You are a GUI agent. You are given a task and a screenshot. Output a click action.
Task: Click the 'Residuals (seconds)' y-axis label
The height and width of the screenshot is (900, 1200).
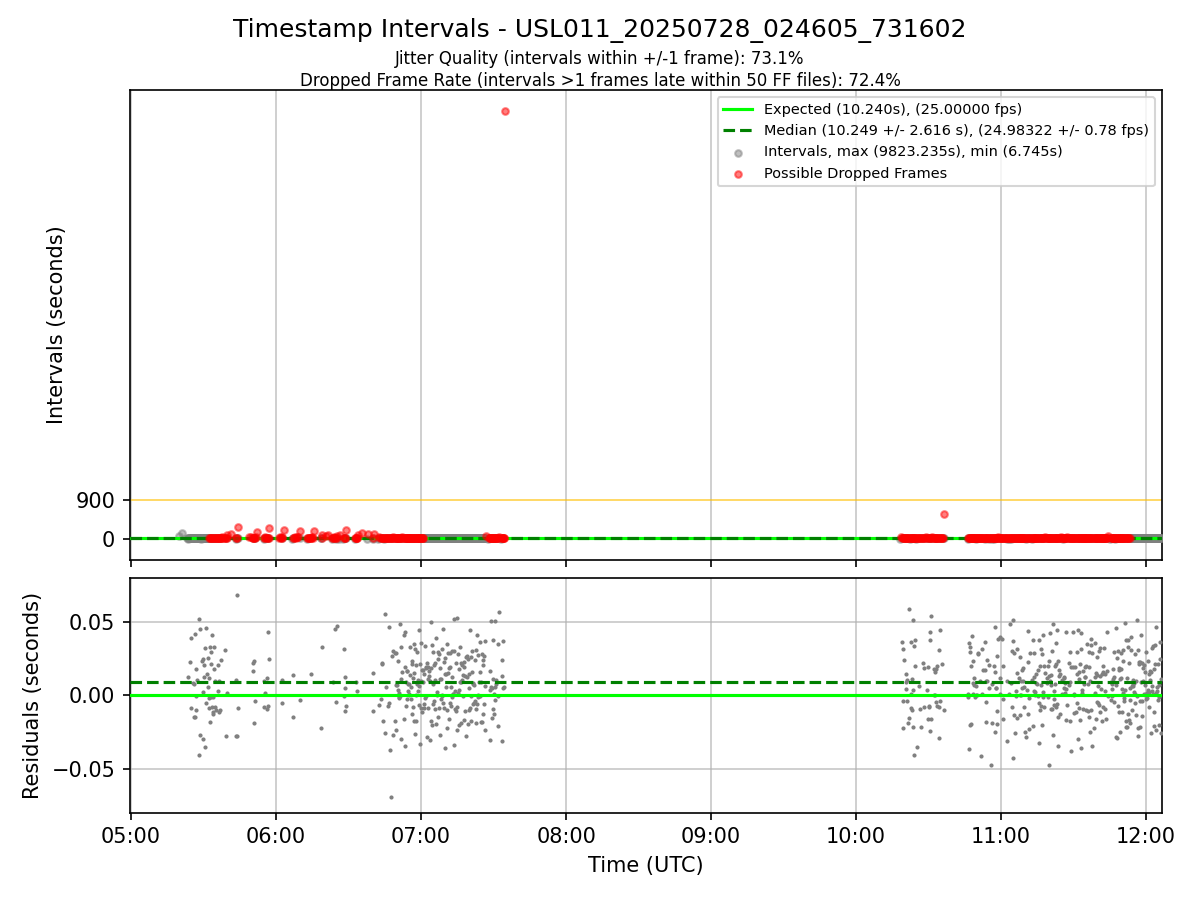click(32, 696)
